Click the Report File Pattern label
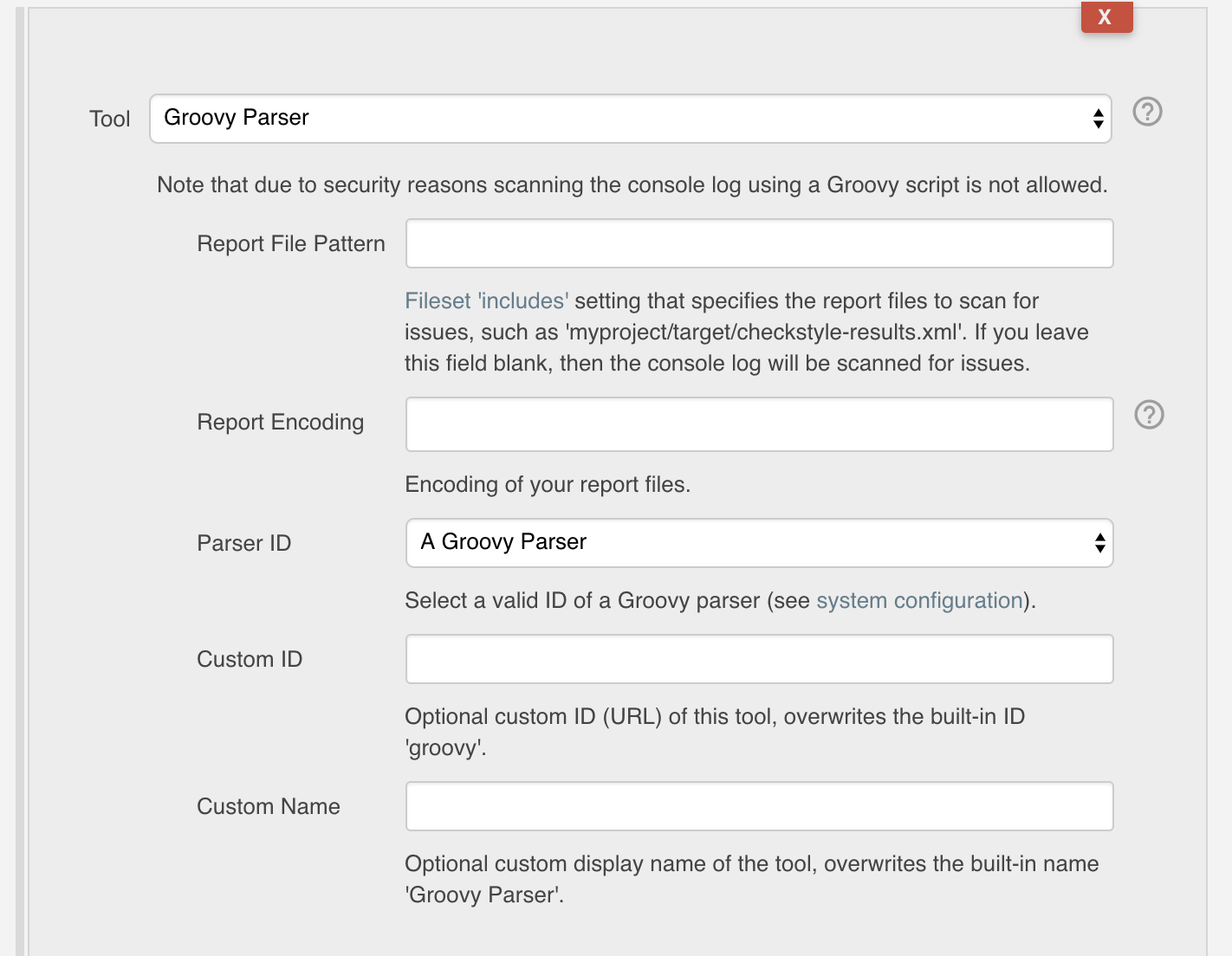 click(x=290, y=243)
